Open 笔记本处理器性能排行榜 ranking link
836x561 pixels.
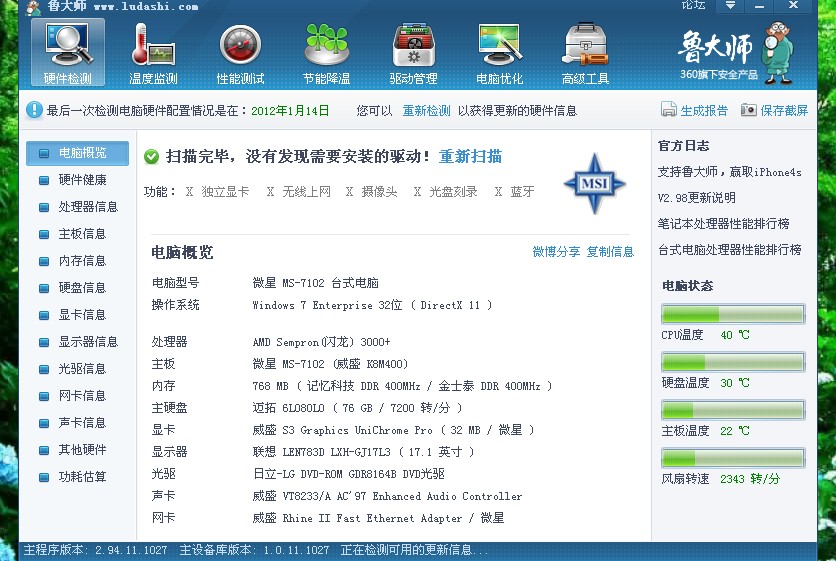coord(724,223)
